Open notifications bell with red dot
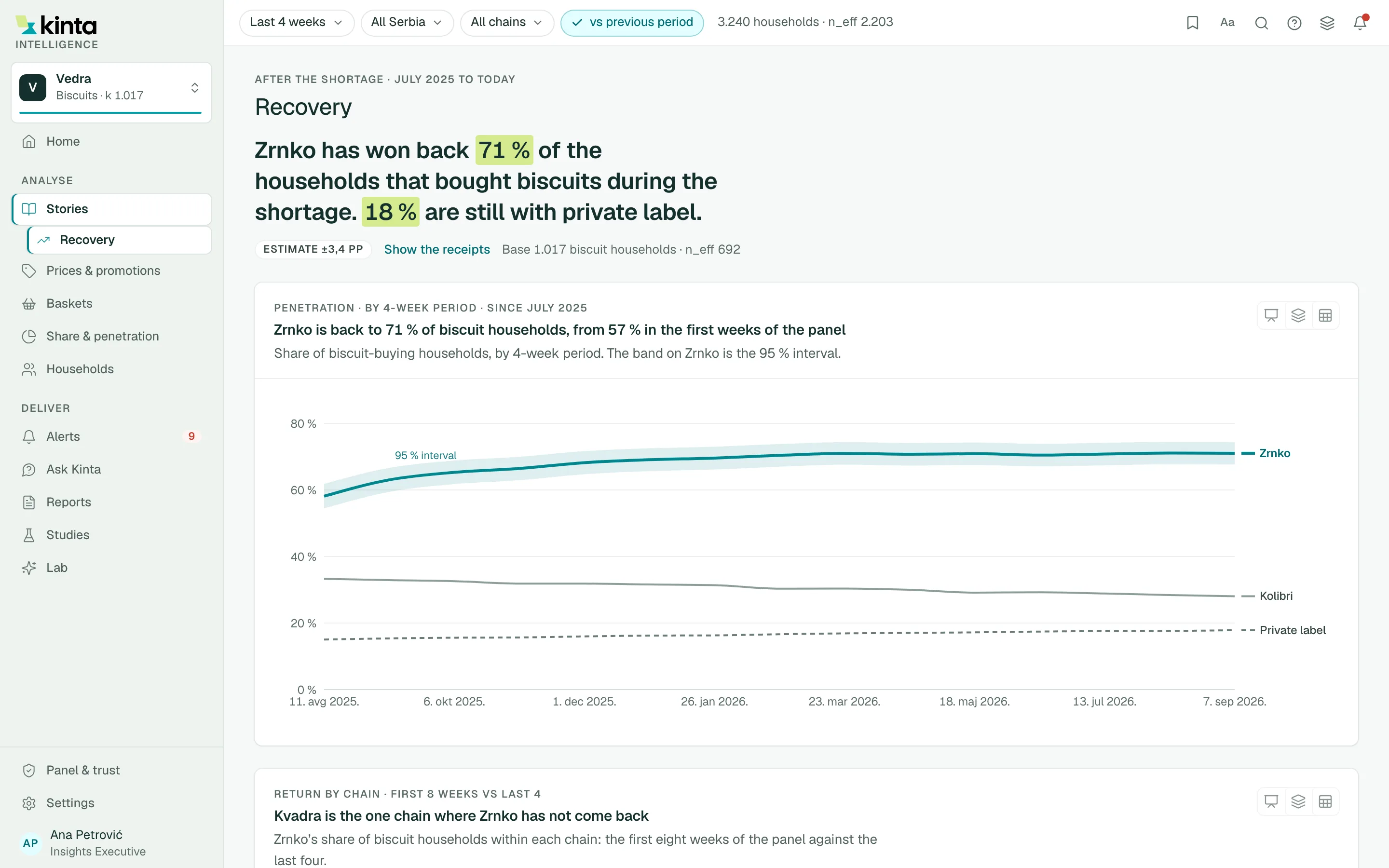The width and height of the screenshot is (1389, 868). coord(1360,22)
